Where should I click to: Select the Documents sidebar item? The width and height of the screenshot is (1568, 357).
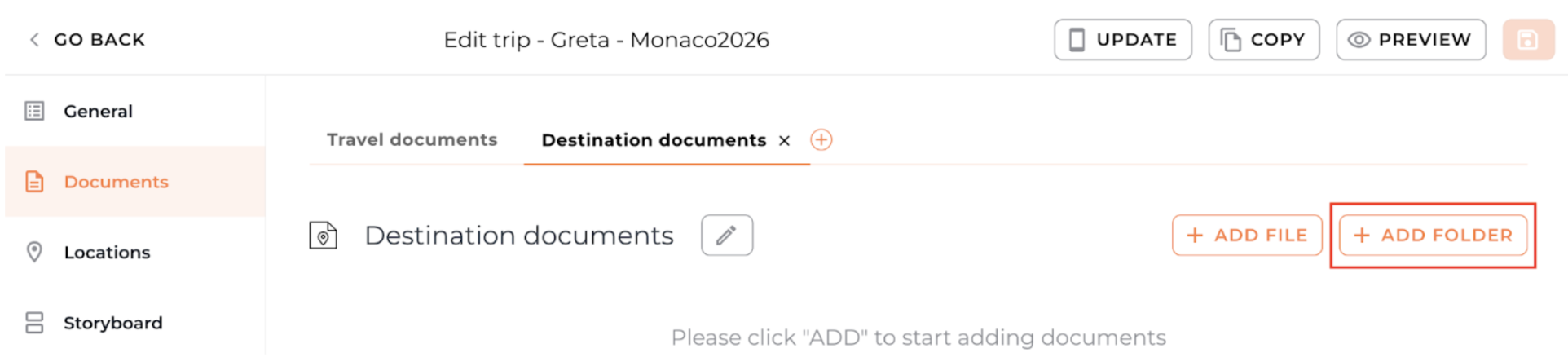pos(116,182)
